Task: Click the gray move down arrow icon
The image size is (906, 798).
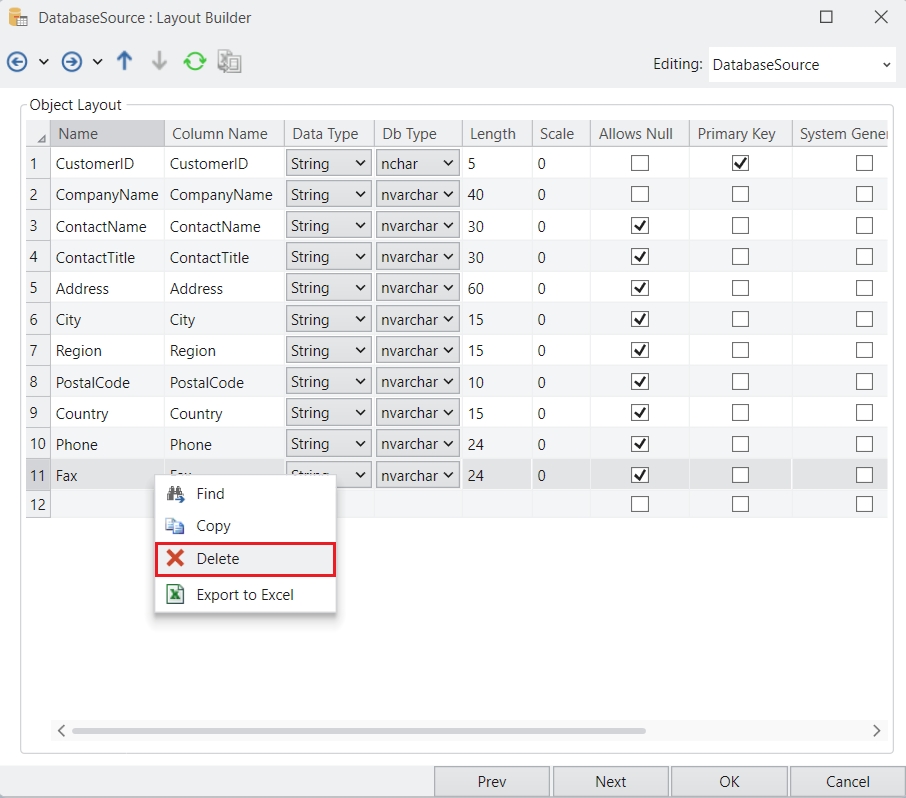Action: 159,62
